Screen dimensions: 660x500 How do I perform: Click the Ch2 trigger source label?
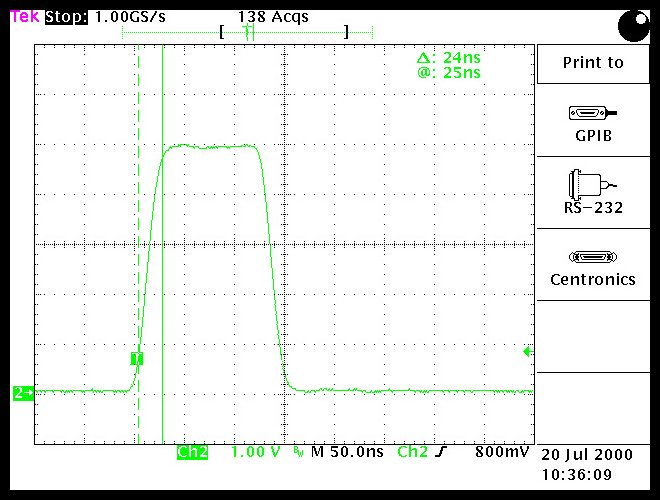click(412, 452)
